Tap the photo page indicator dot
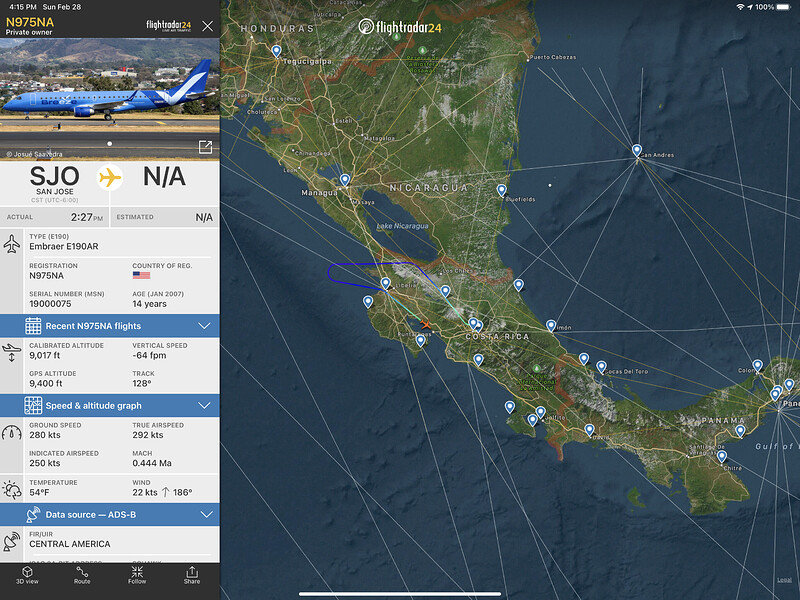Screen dimensions: 800x600 pos(109,144)
